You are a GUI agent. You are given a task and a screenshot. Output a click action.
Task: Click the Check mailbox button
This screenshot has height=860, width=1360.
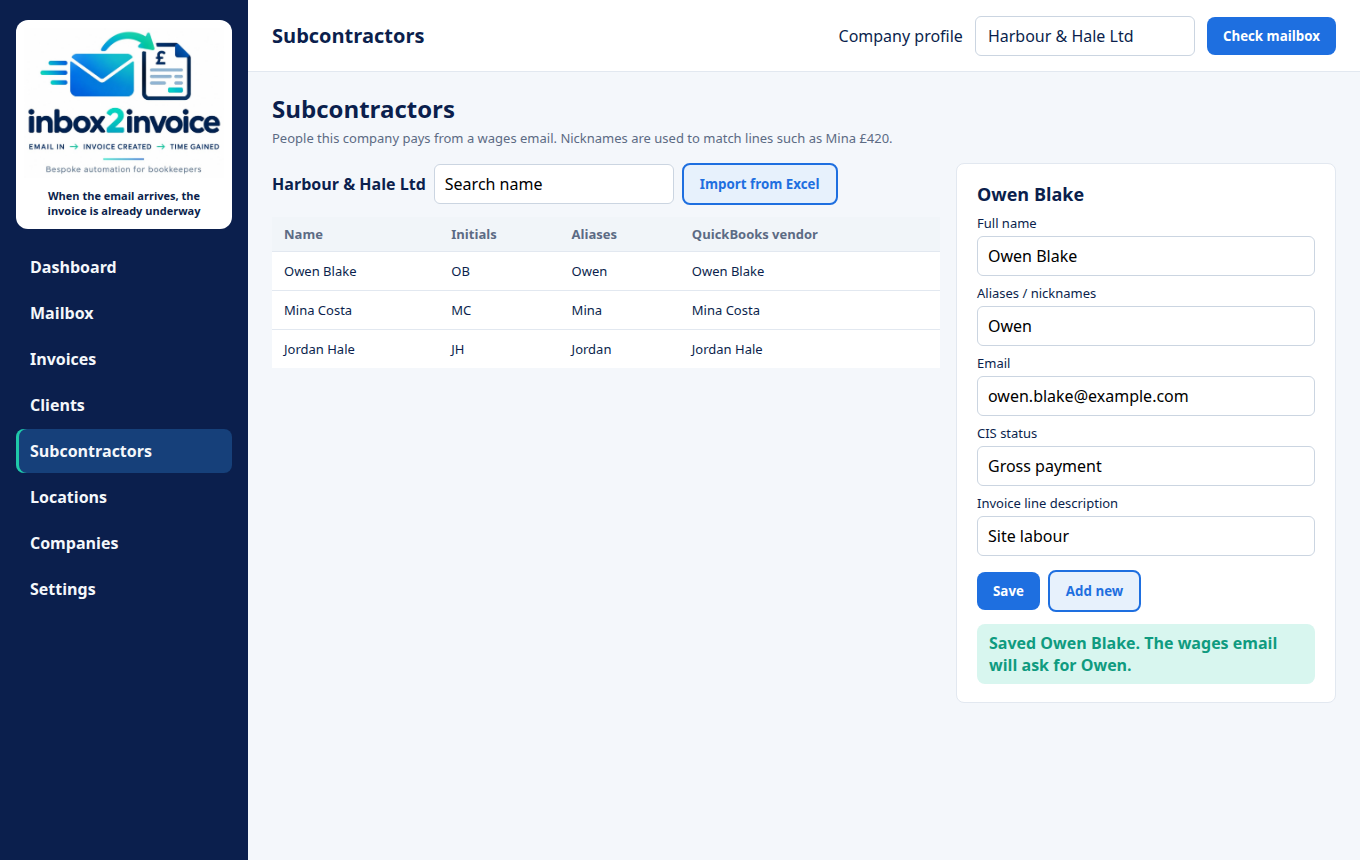click(x=1271, y=36)
